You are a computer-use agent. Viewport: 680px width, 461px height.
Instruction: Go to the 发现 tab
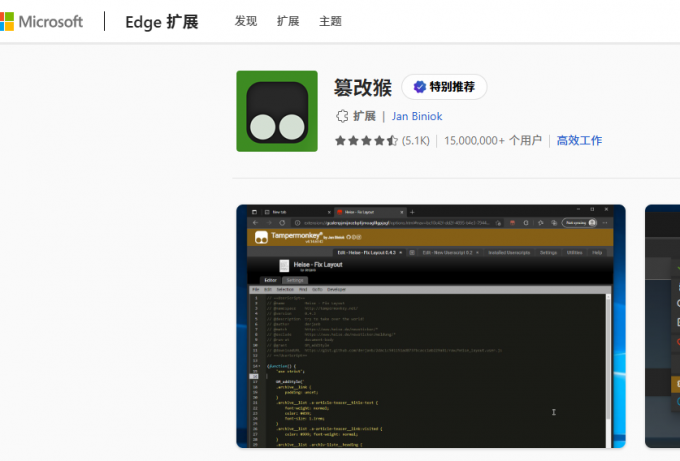tap(246, 21)
